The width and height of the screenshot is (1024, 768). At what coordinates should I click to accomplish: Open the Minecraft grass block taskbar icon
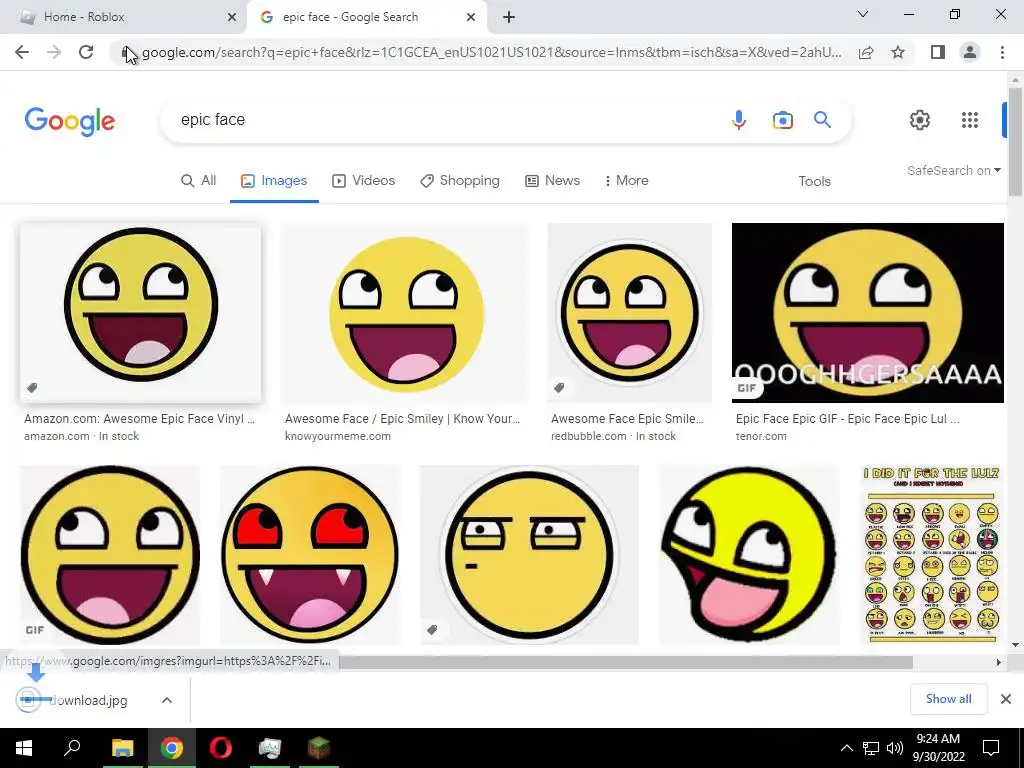(319, 748)
